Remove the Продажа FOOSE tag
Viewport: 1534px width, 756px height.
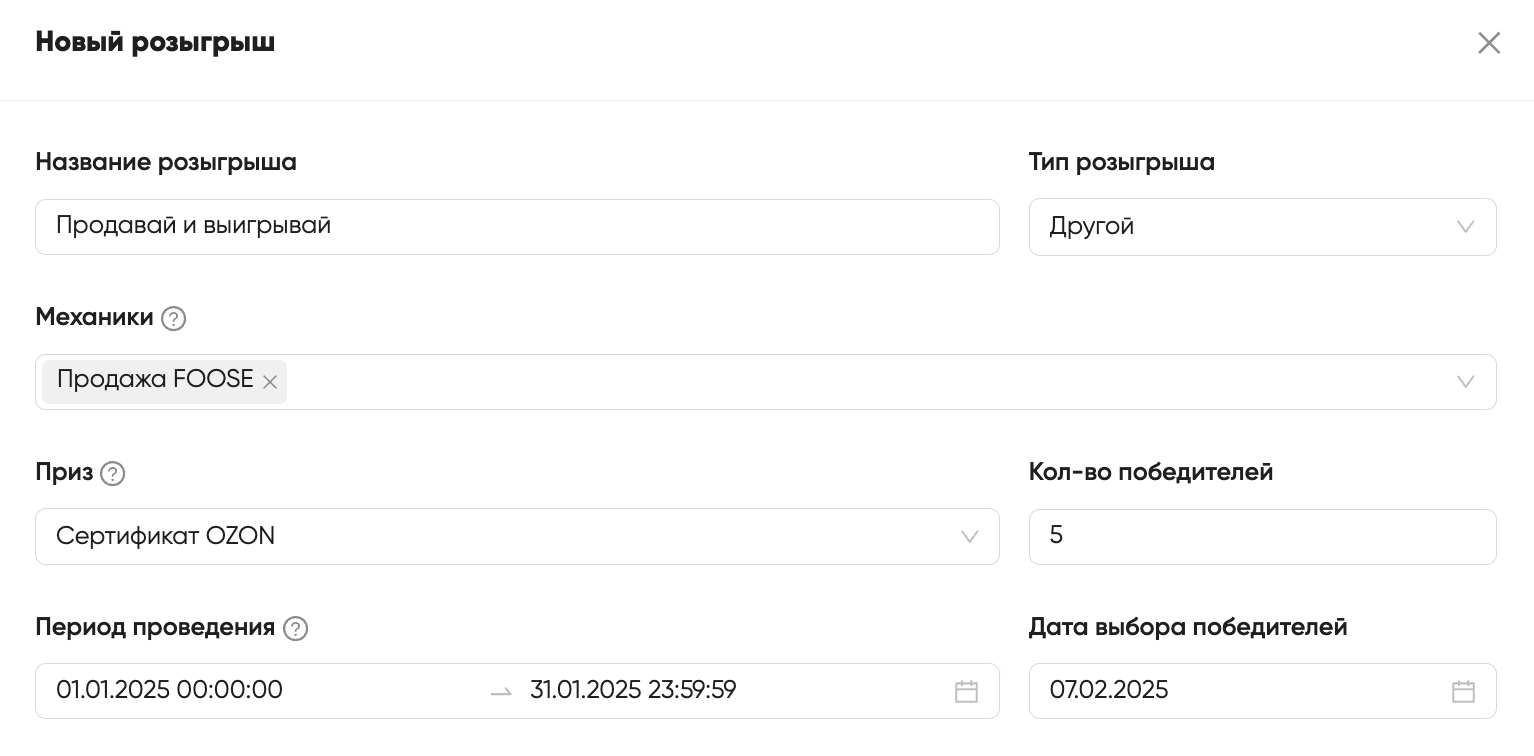click(269, 382)
